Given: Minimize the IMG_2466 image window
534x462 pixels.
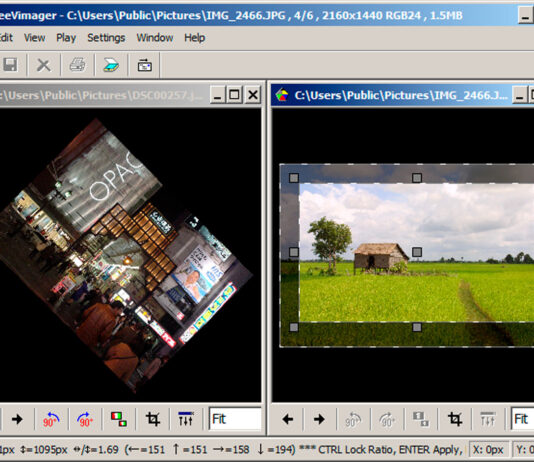Looking at the screenshot, I should click(x=520, y=95).
